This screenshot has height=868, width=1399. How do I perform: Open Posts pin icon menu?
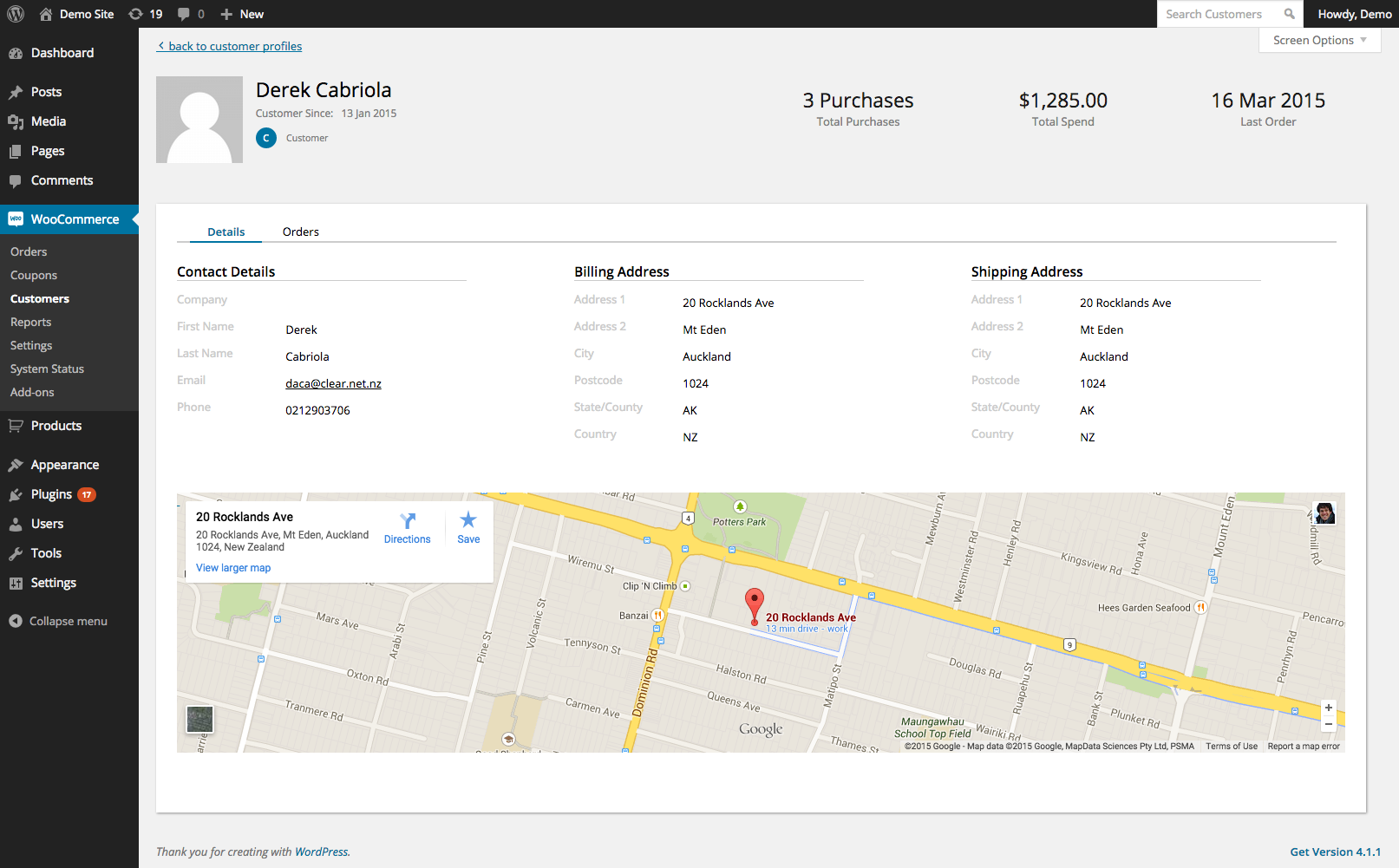tap(16, 92)
